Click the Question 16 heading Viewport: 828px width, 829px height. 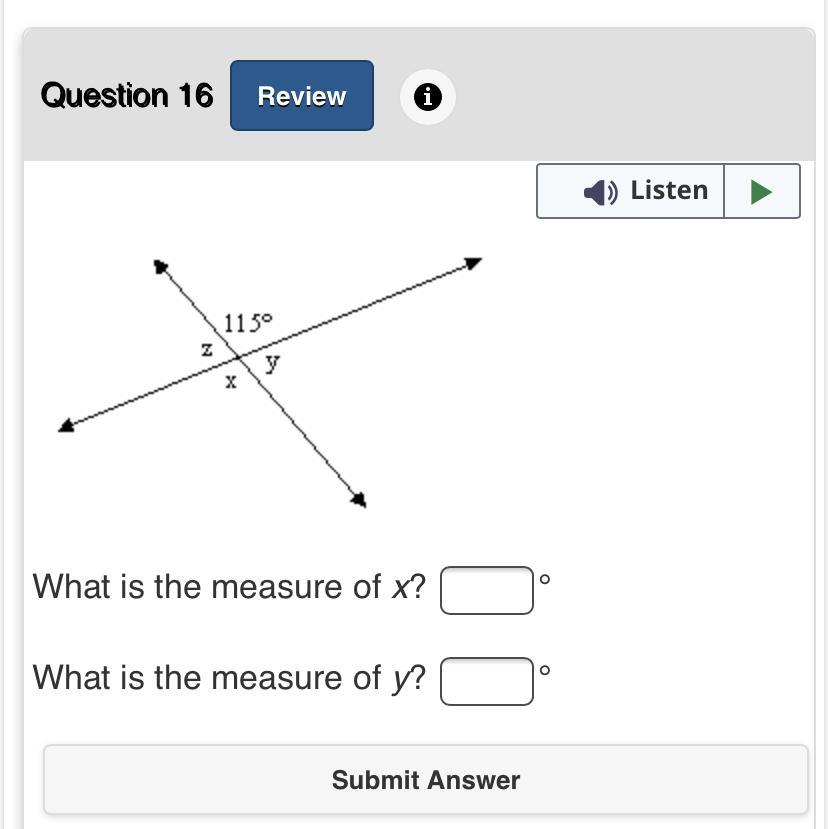[x=127, y=96]
